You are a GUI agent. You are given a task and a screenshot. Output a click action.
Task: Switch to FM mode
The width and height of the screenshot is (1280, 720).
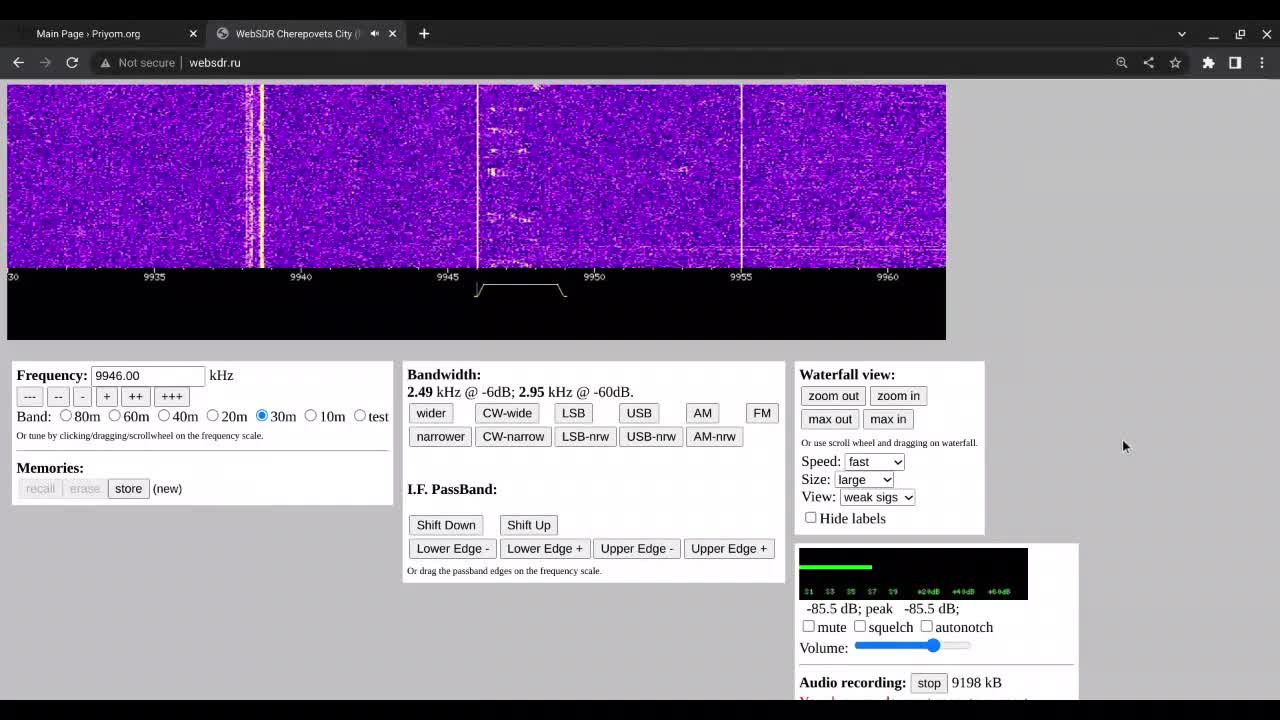click(x=762, y=413)
